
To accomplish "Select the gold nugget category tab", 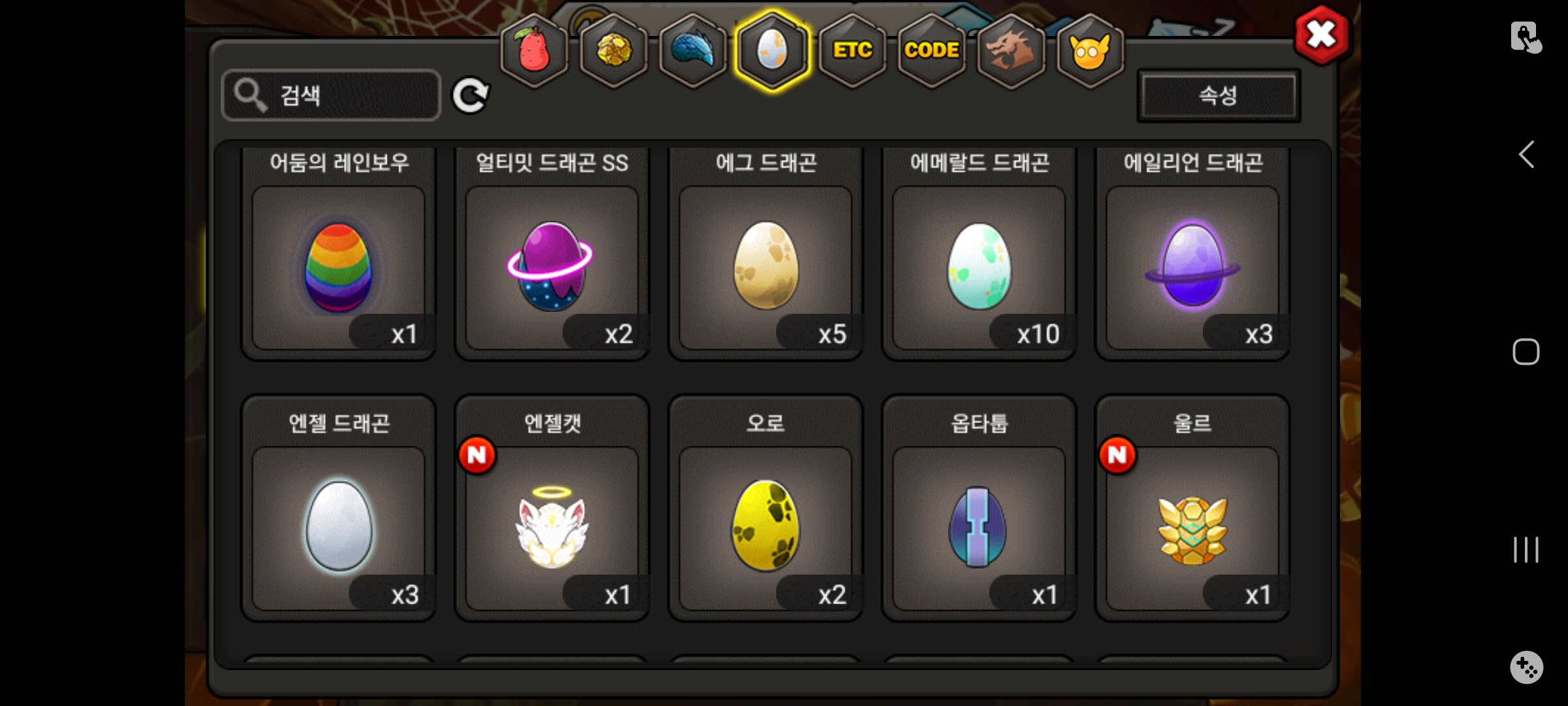I will pyautogui.click(x=613, y=50).
